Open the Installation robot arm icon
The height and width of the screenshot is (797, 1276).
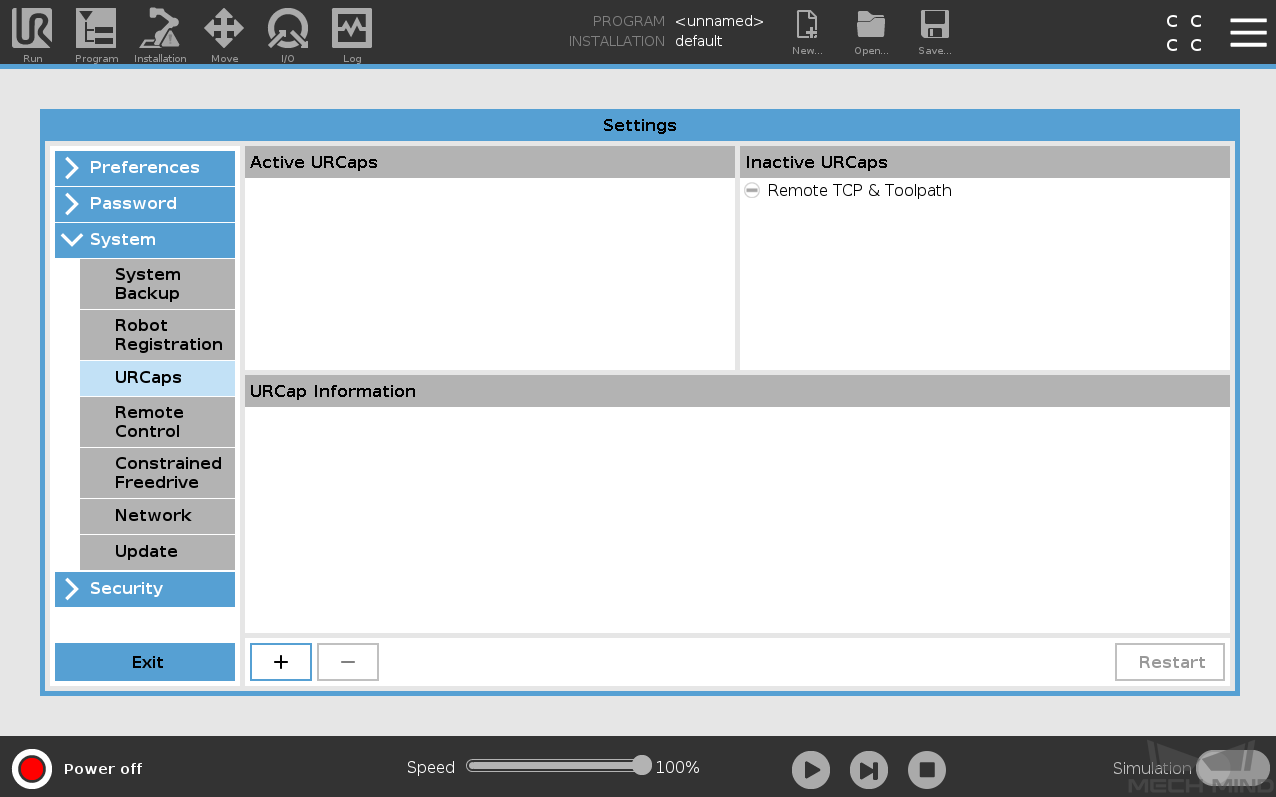160,29
